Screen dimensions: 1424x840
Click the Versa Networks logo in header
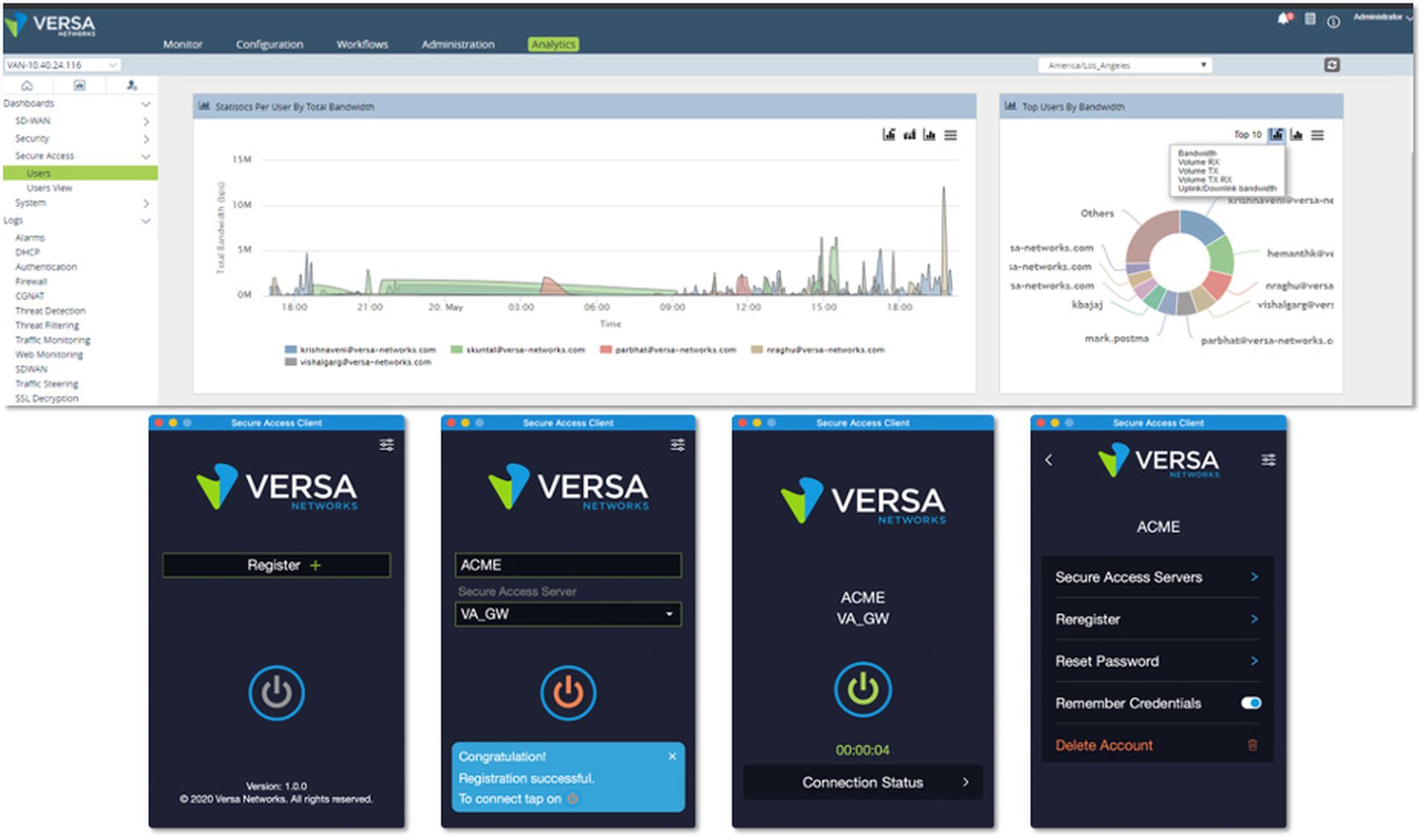[50, 24]
